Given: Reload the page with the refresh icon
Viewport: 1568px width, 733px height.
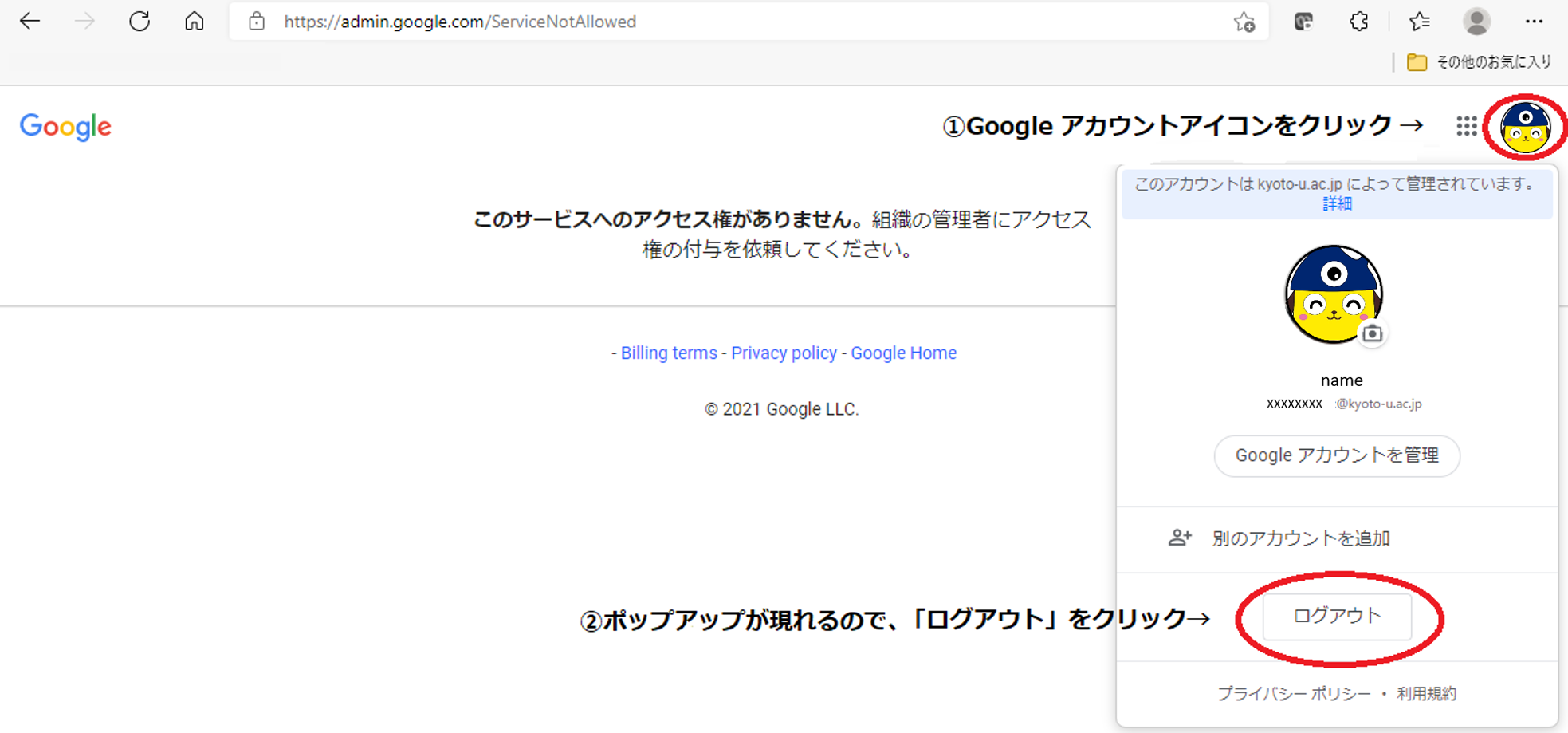Looking at the screenshot, I should pyautogui.click(x=140, y=22).
